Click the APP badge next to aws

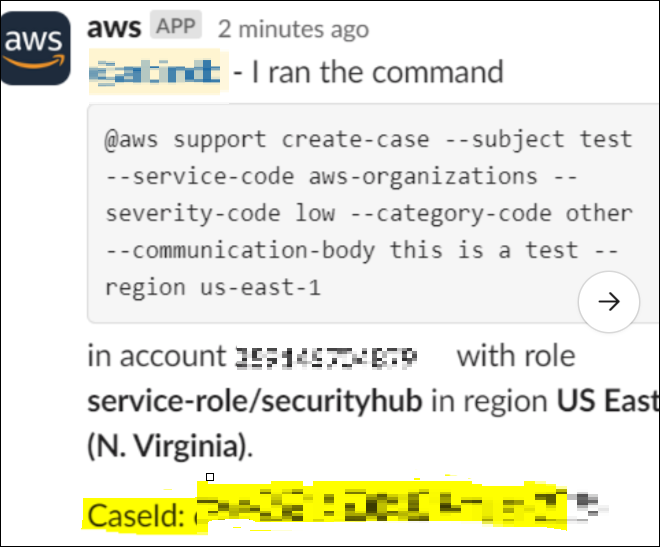pyautogui.click(x=176, y=25)
